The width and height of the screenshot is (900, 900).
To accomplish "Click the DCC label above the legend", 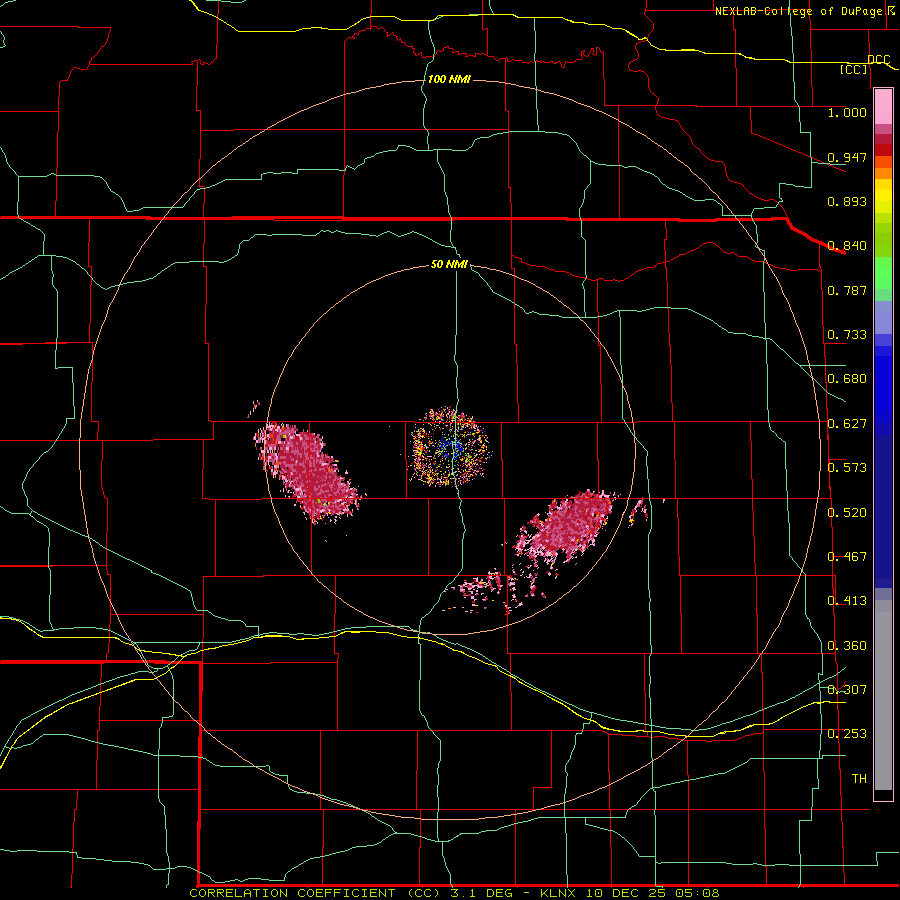I will click(879, 59).
